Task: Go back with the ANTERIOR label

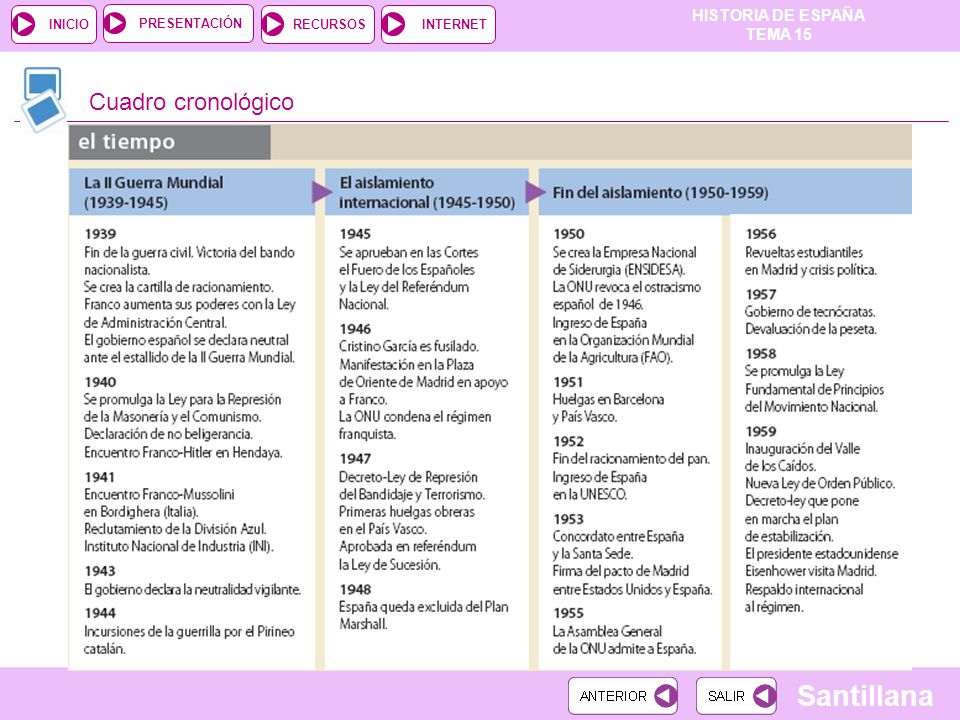Action: click(613, 696)
